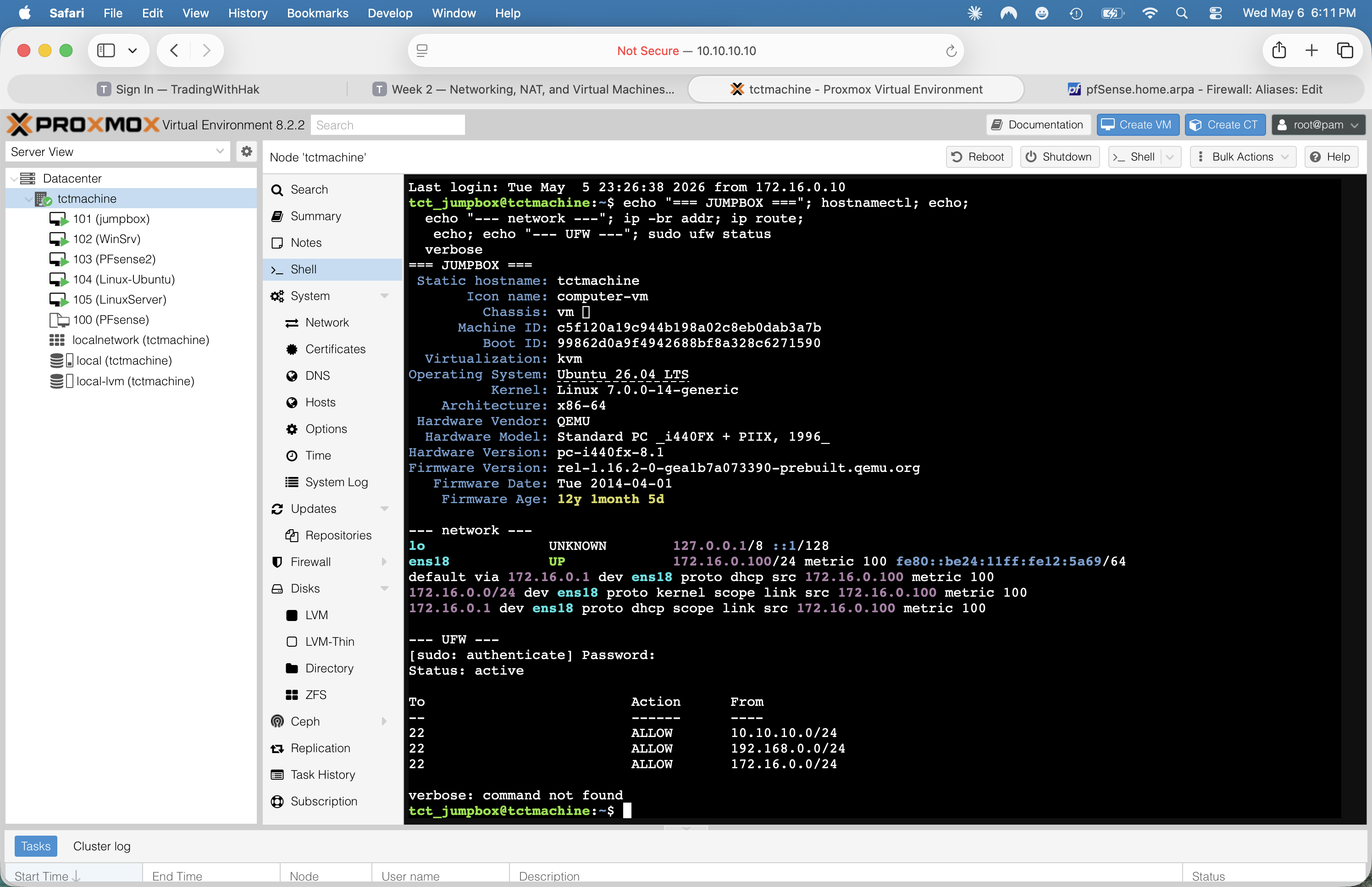
Task: Click the Create CT button
Action: [x=1225, y=125]
